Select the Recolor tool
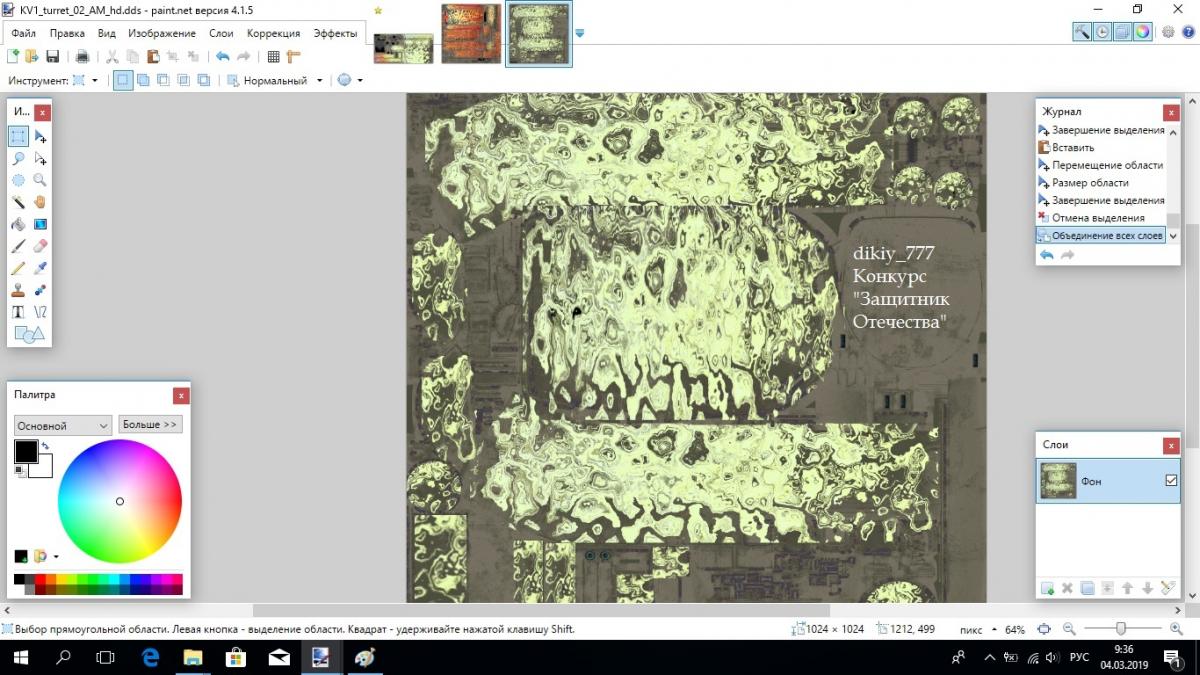This screenshot has width=1200, height=675. point(41,290)
